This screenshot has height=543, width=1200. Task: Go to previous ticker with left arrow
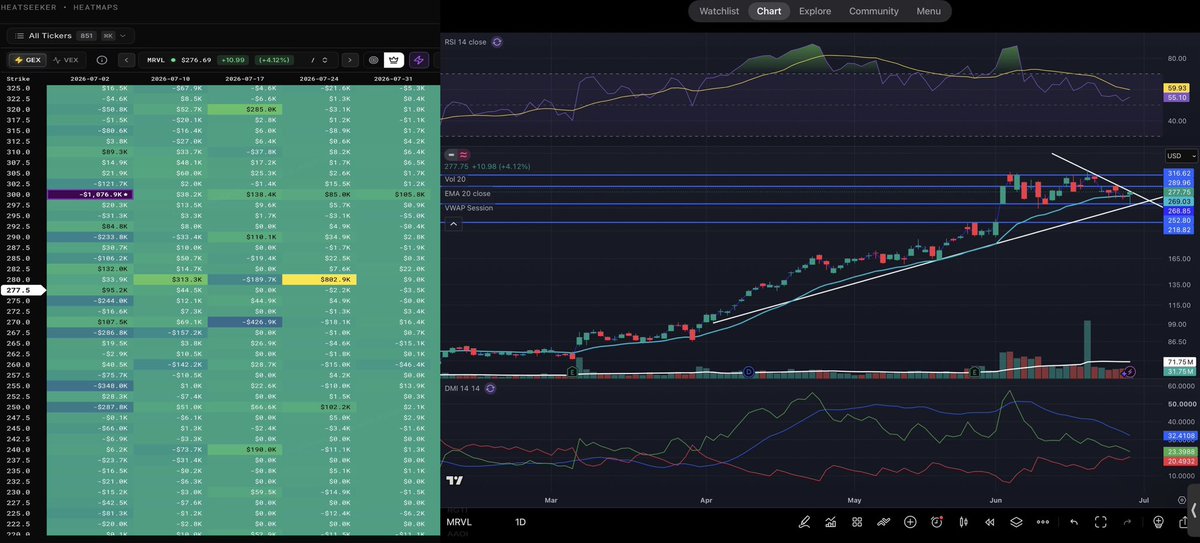tap(126, 60)
